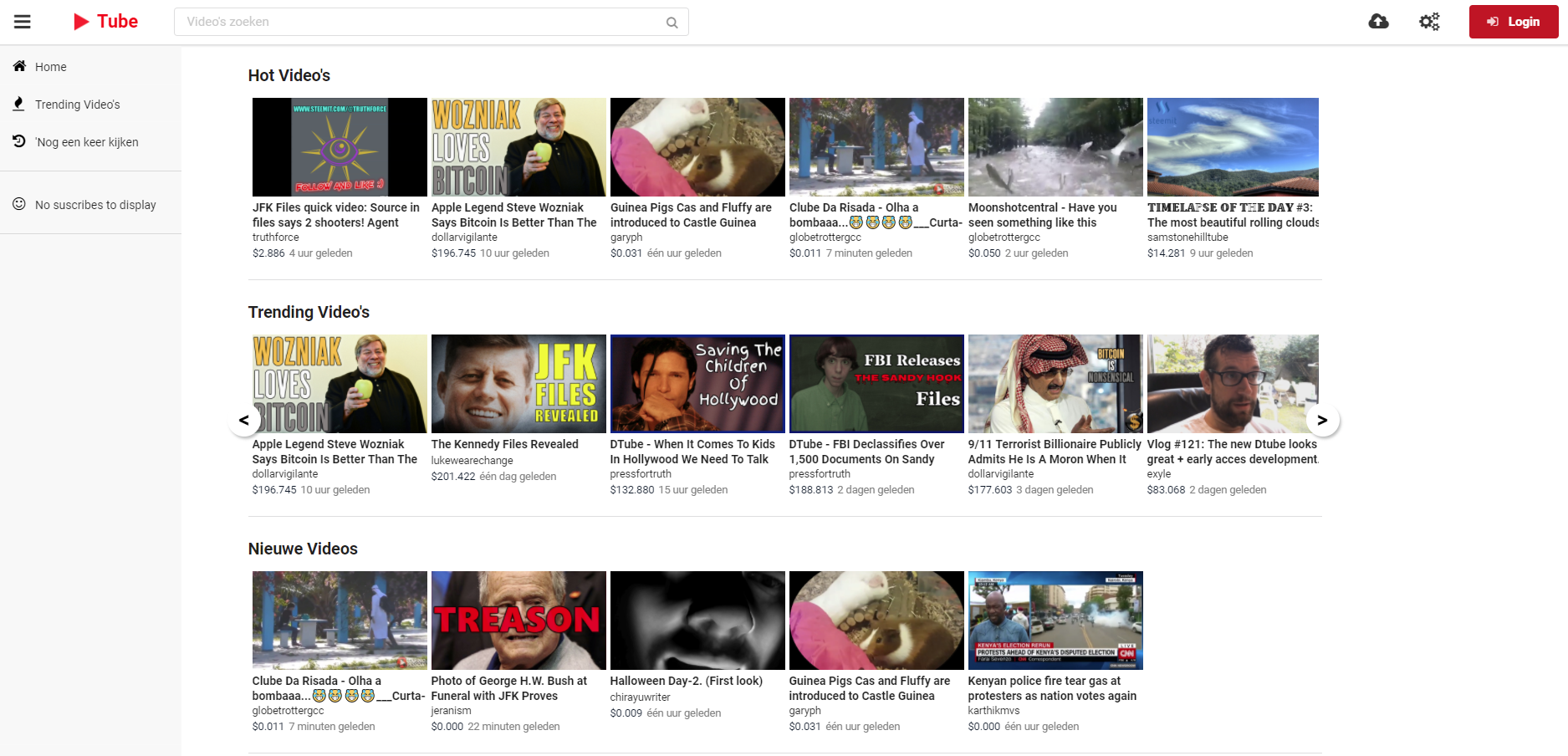
Task: Click payout value $83.068
Action: (x=1167, y=490)
